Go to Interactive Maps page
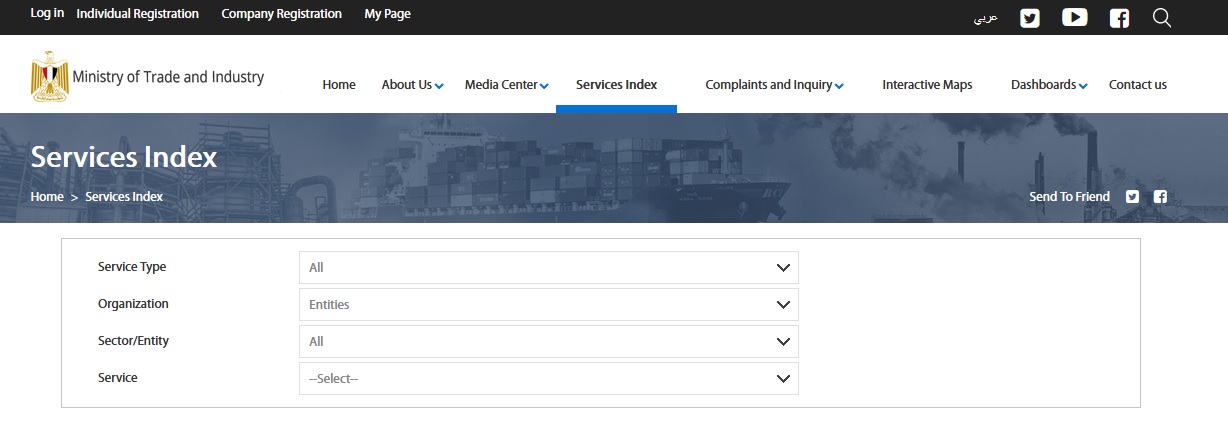1228x431 pixels. [x=926, y=85]
